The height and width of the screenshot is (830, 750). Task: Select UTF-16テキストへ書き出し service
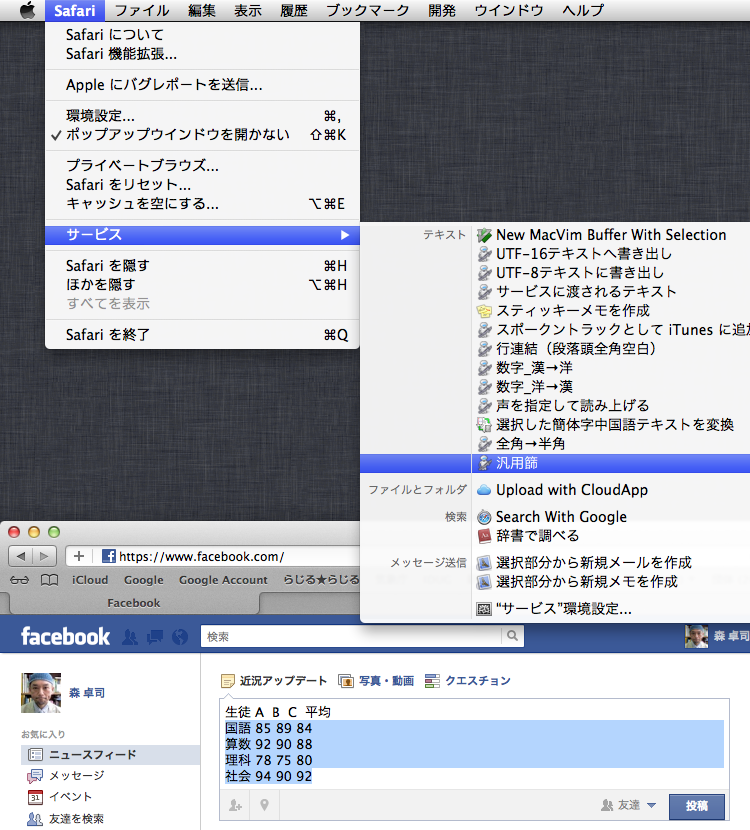pyautogui.click(x=610, y=254)
